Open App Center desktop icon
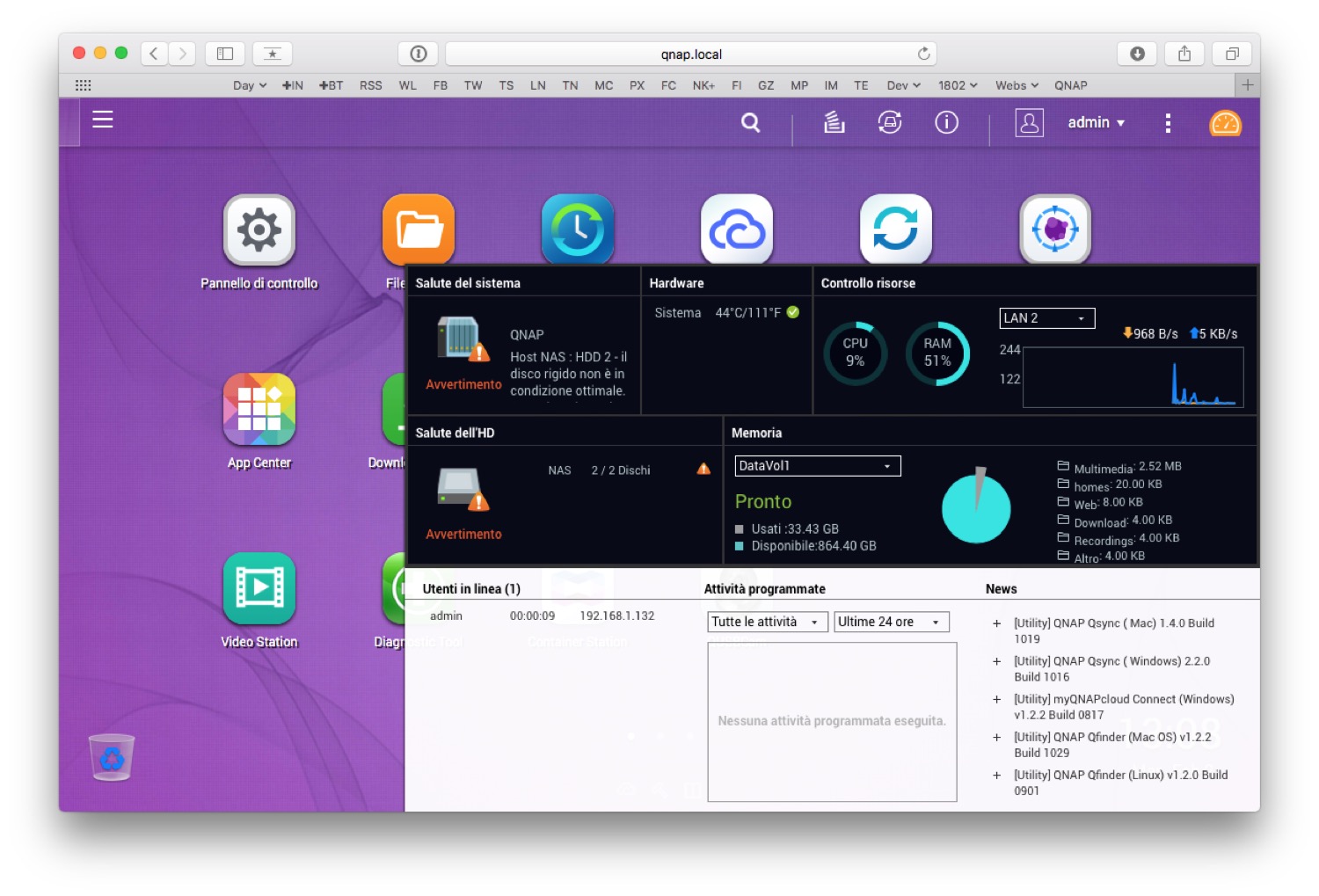Screen dimensions: 1319x896 pos(259,410)
